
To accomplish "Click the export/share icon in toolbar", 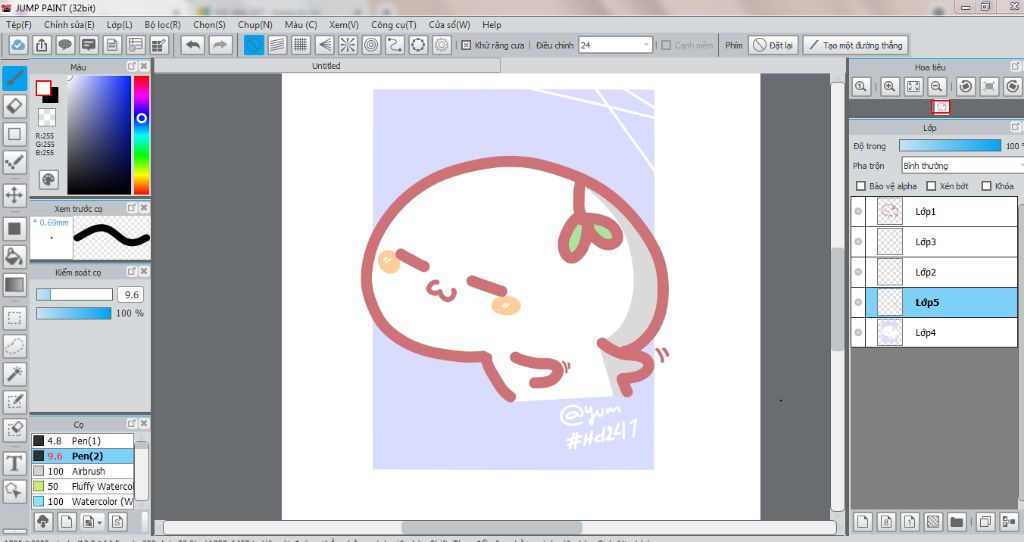I will click(42, 45).
